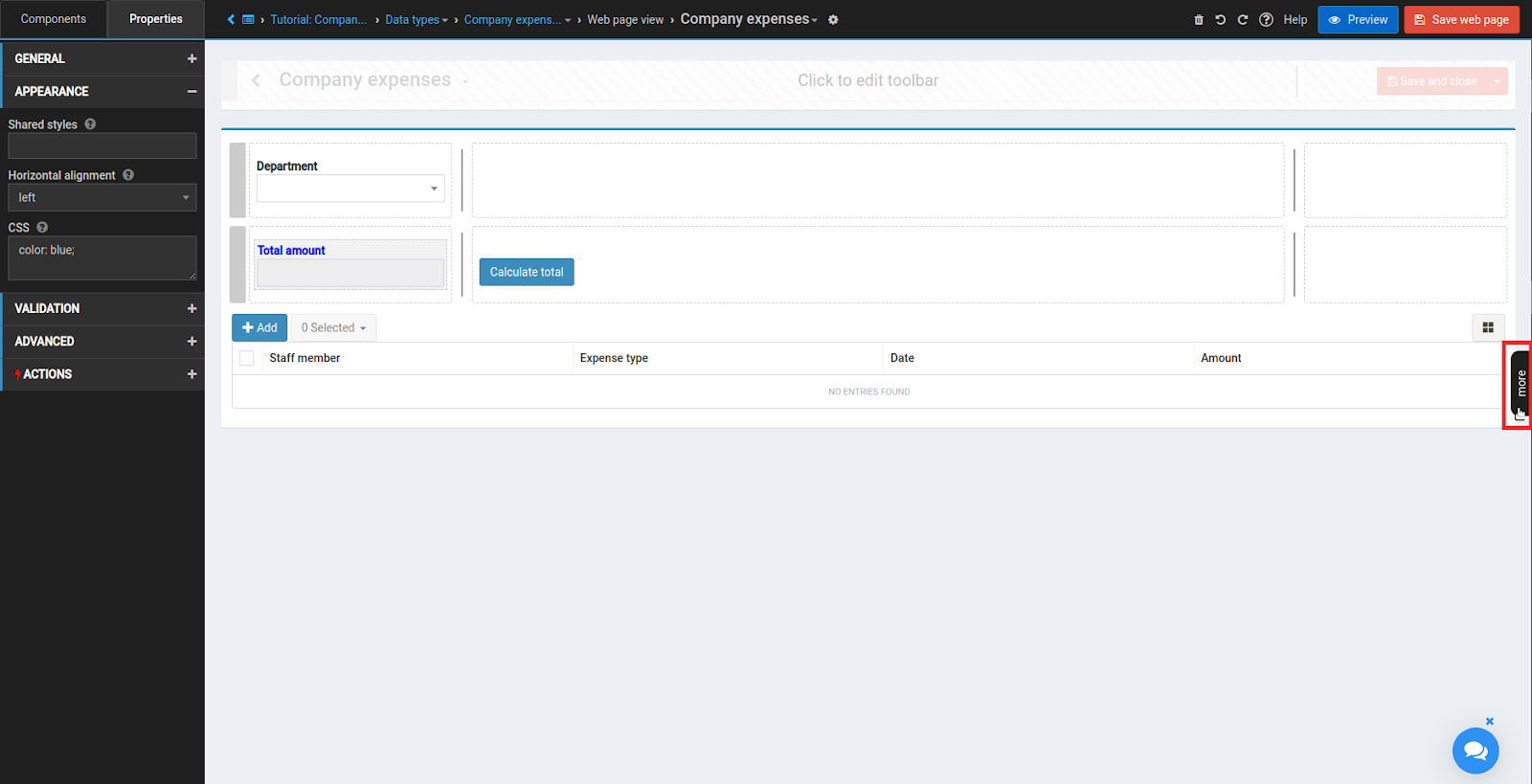The width and height of the screenshot is (1532, 784).
Task: Go to the 'Tutorial: Compan...' breadcrumb link
Action: click(x=318, y=19)
